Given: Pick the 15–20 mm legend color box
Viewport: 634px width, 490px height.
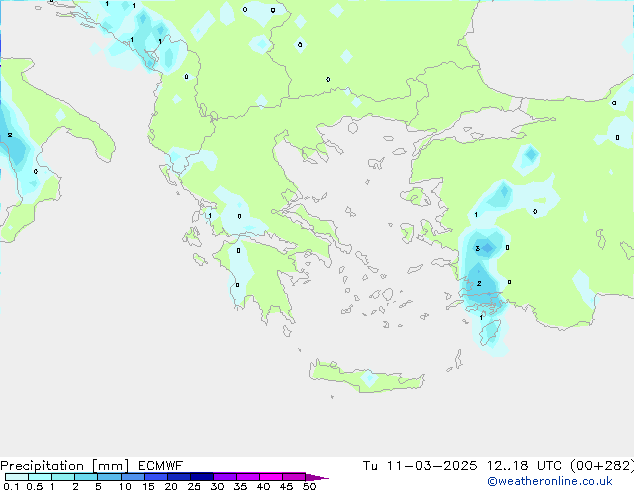Looking at the screenshot, I should [x=156, y=477].
